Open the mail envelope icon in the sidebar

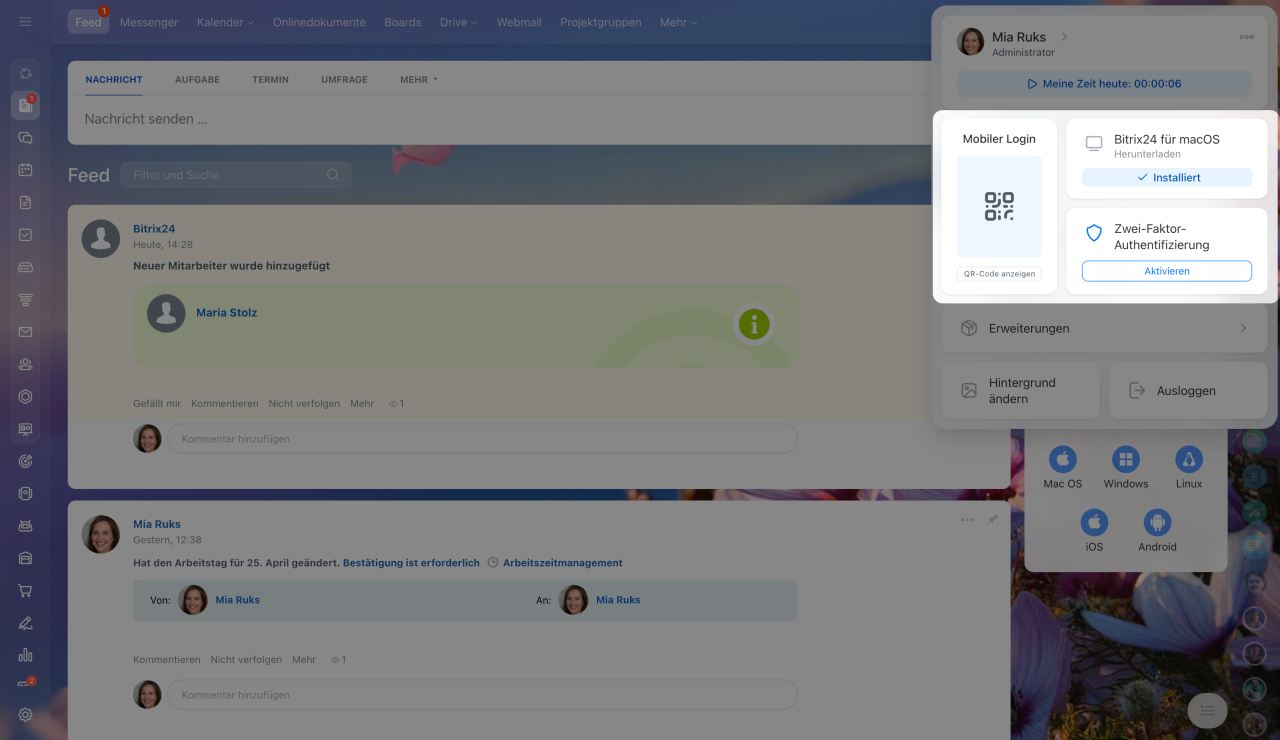click(25, 332)
